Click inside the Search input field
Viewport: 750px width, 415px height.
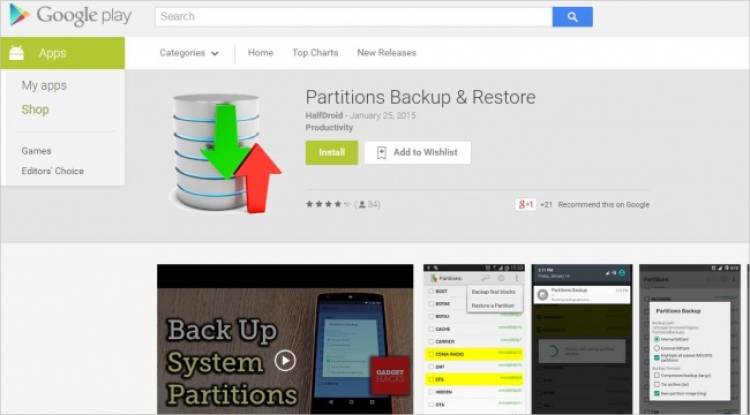353,17
